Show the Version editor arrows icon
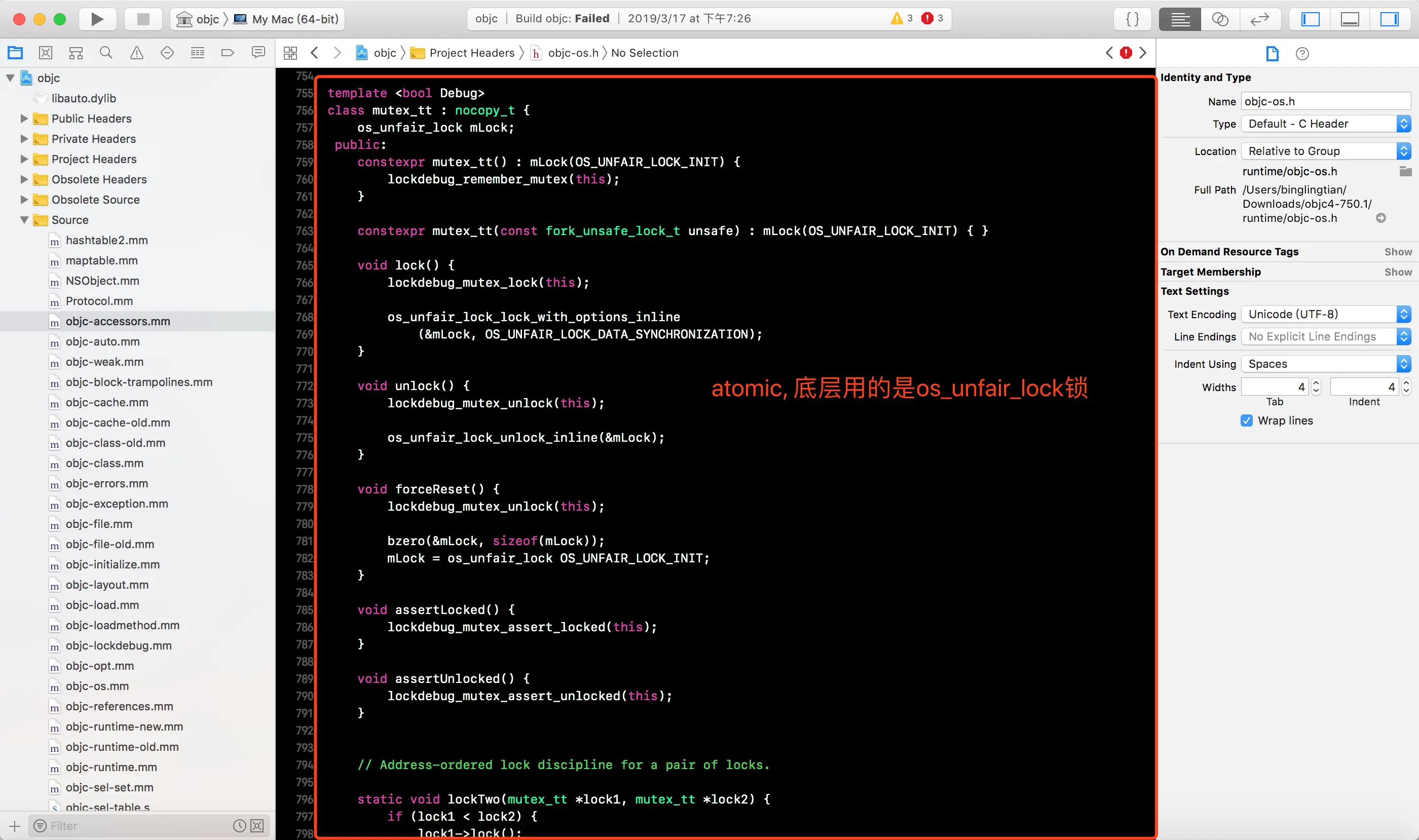The height and width of the screenshot is (840, 1419). pos(1259,19)
